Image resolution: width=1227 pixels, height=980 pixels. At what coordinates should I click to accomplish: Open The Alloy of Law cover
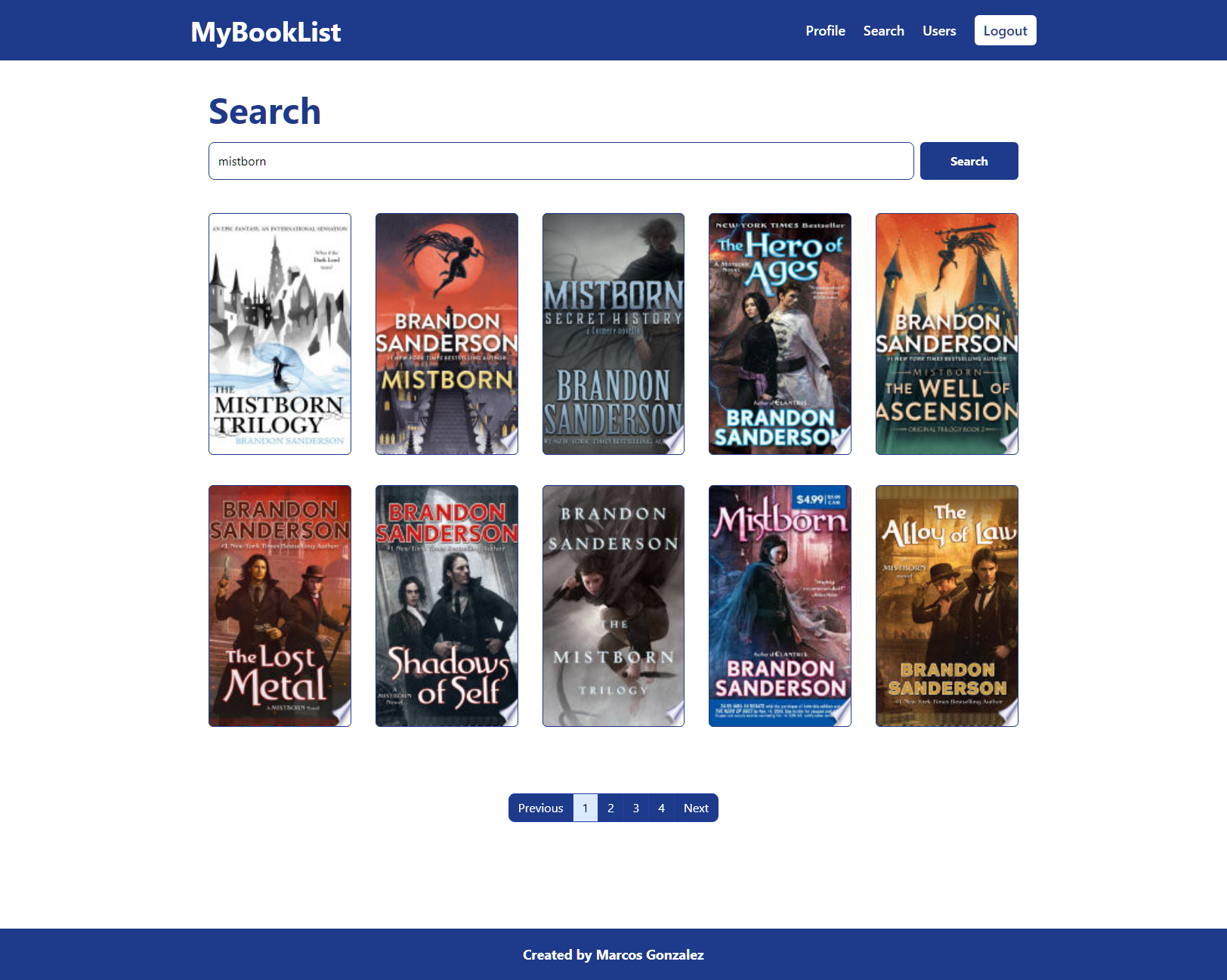coord(947,606)
